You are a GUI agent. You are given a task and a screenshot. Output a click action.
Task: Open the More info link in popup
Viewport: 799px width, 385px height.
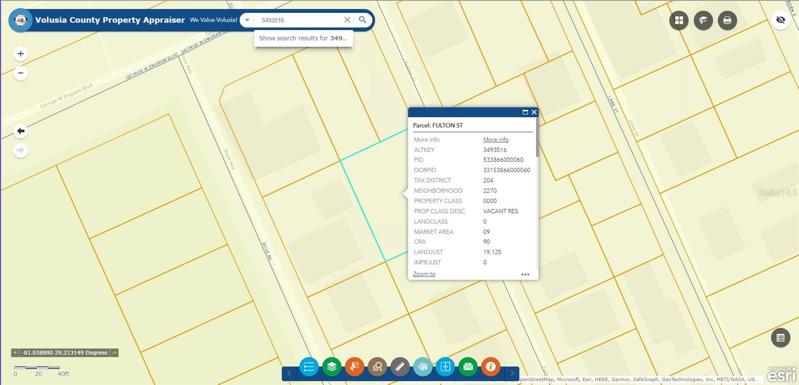tap(496, 140)
